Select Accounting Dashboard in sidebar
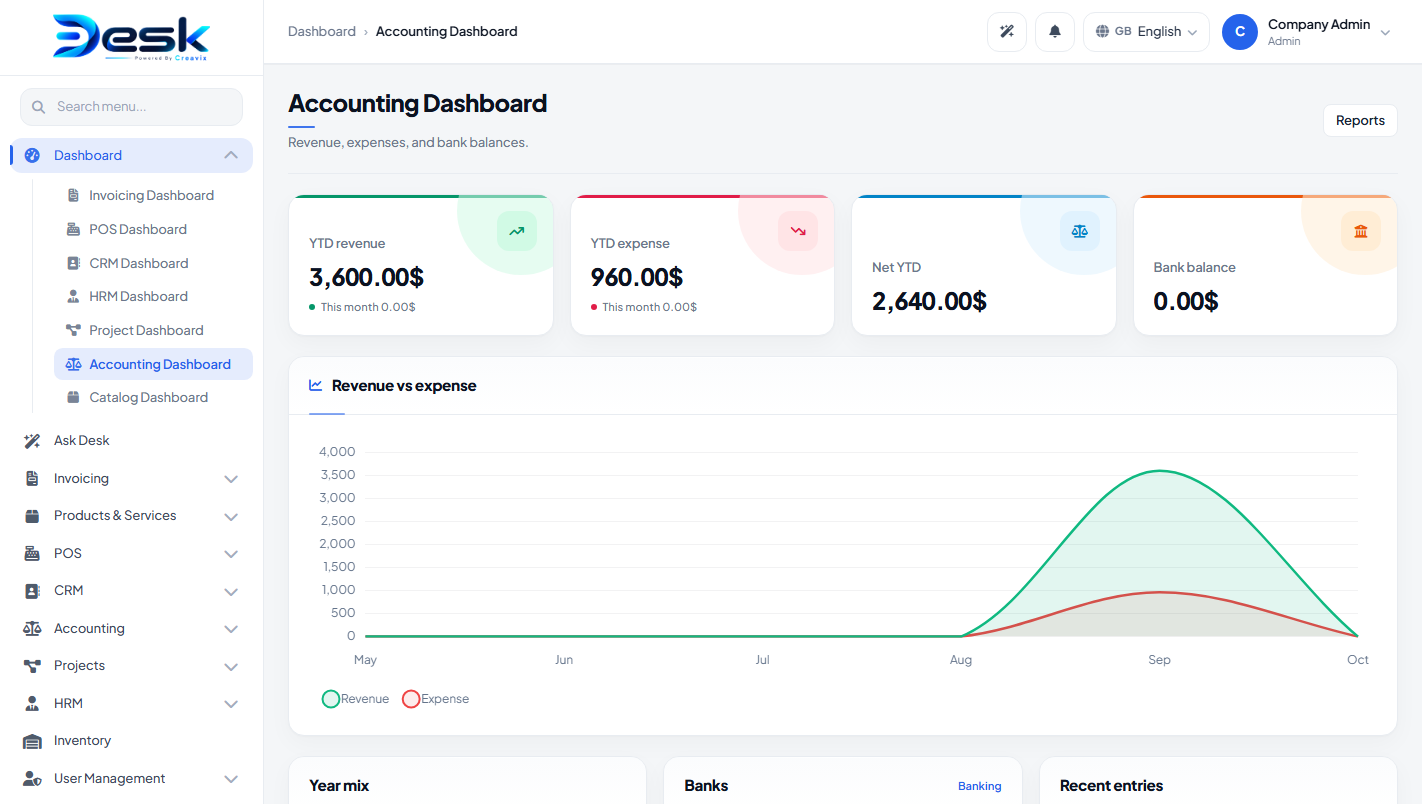 [x=153, y=364]
